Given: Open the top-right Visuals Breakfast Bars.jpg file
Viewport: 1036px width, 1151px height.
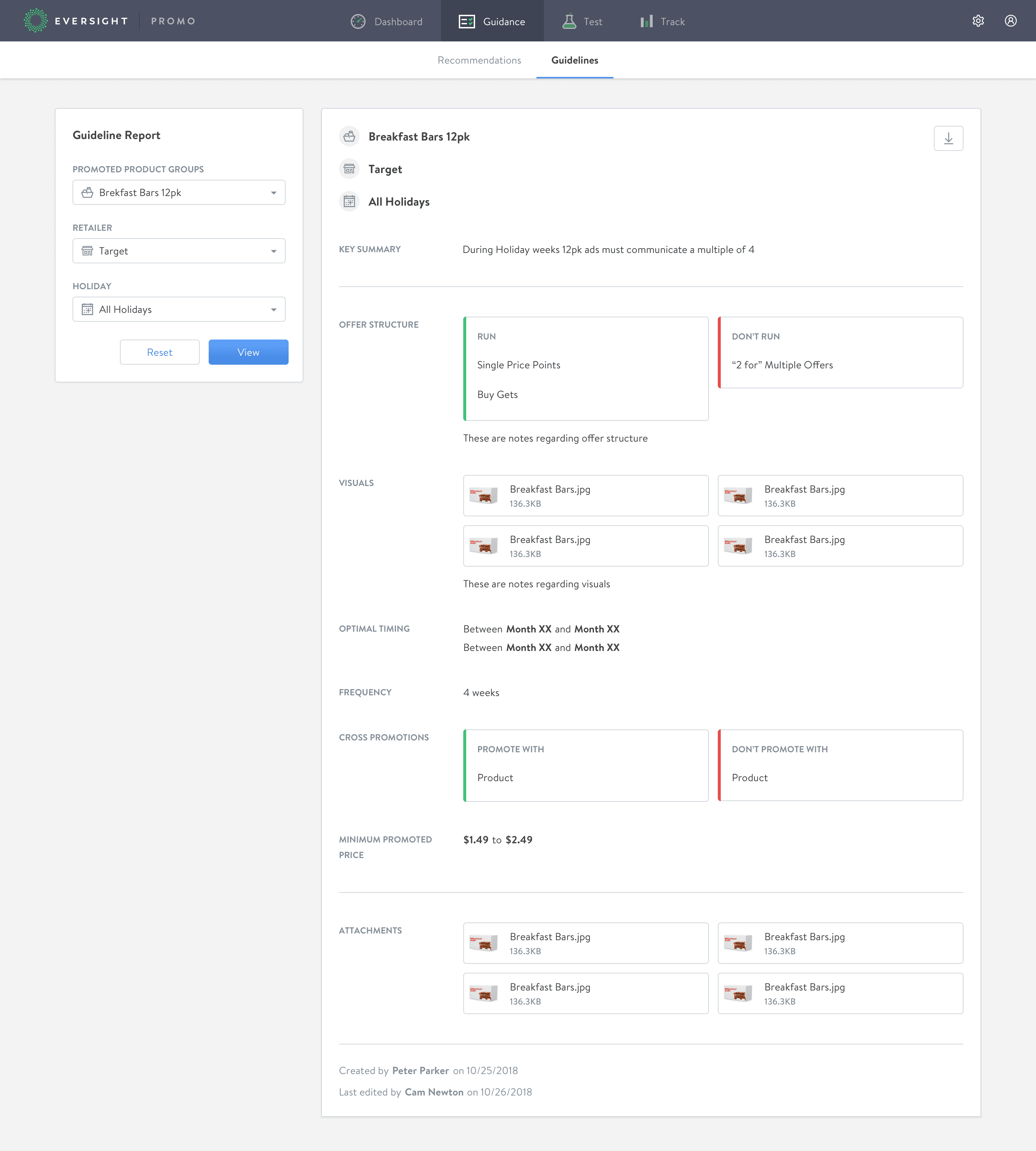Looking at the screenshot, I should [x=840, y=496].
